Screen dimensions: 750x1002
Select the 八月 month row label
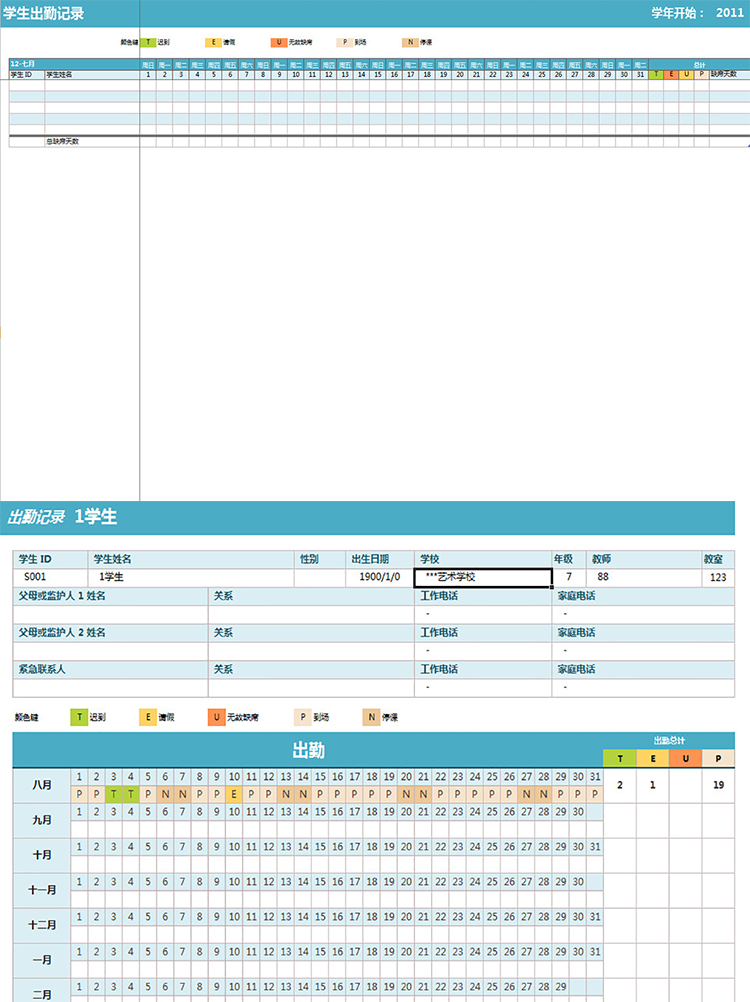coord(42,785)
